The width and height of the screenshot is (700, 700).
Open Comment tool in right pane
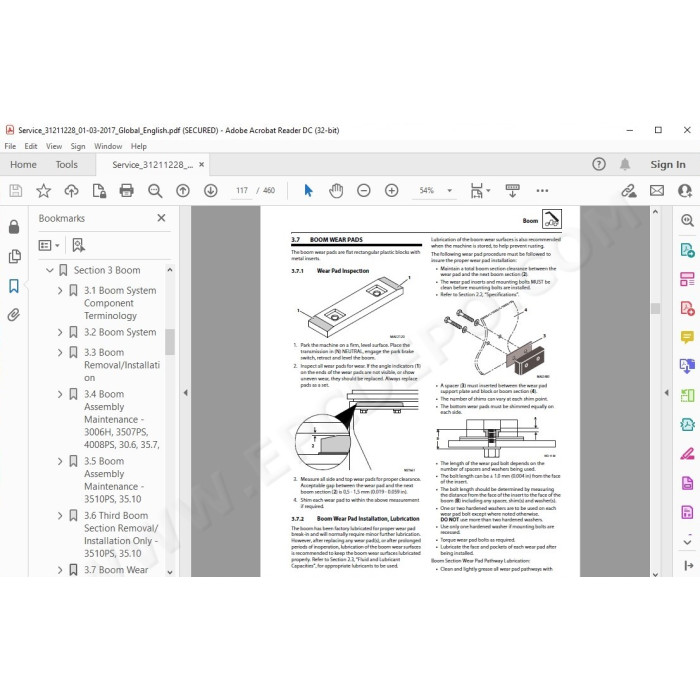(x=687, y=337)
